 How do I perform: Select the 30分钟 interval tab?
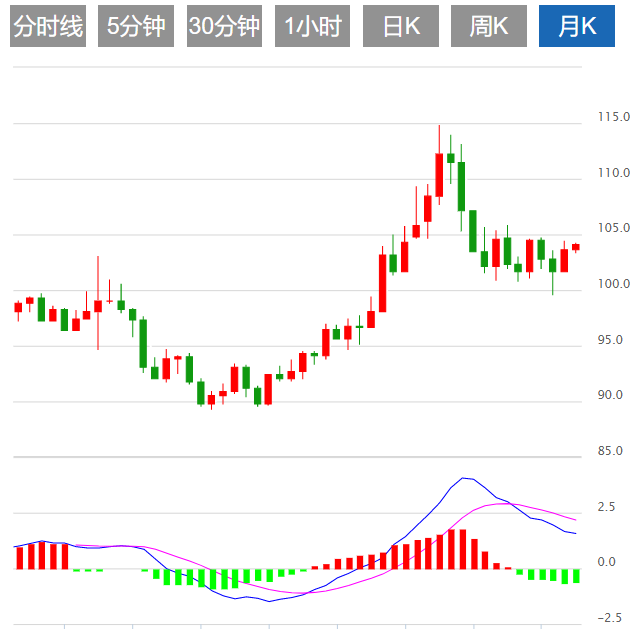coord(224,26)
